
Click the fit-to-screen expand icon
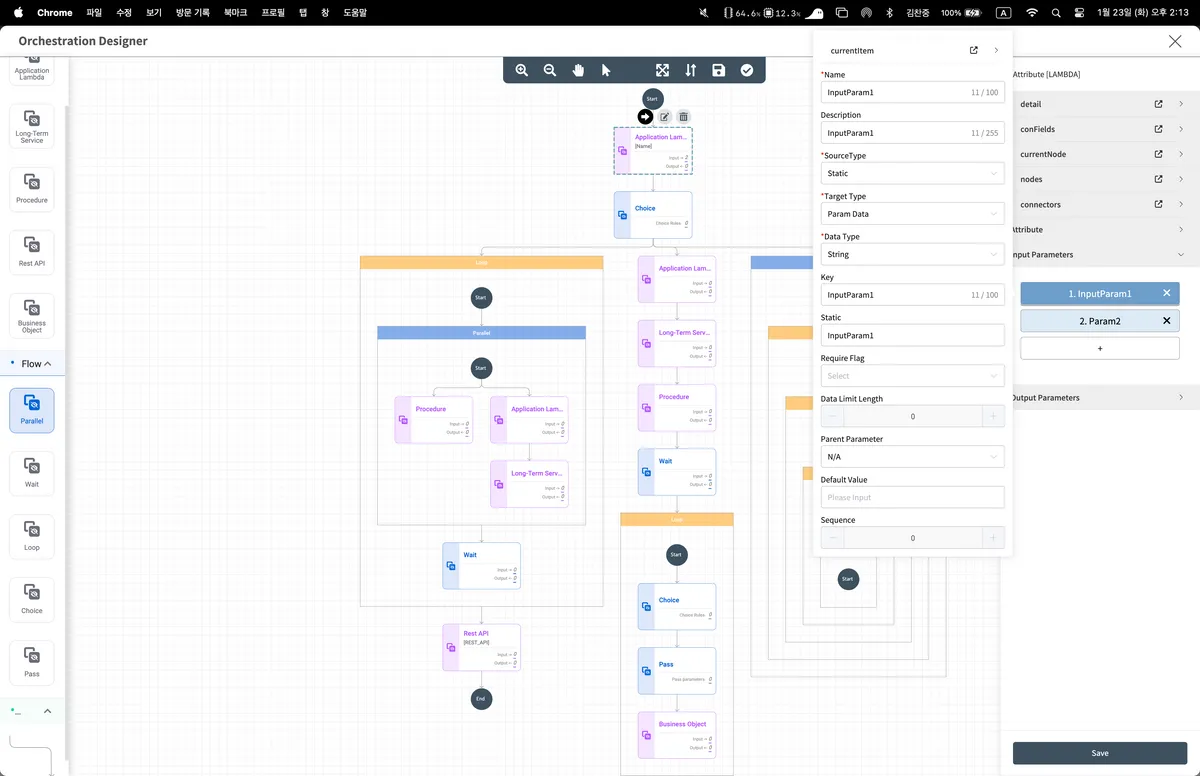662,70
